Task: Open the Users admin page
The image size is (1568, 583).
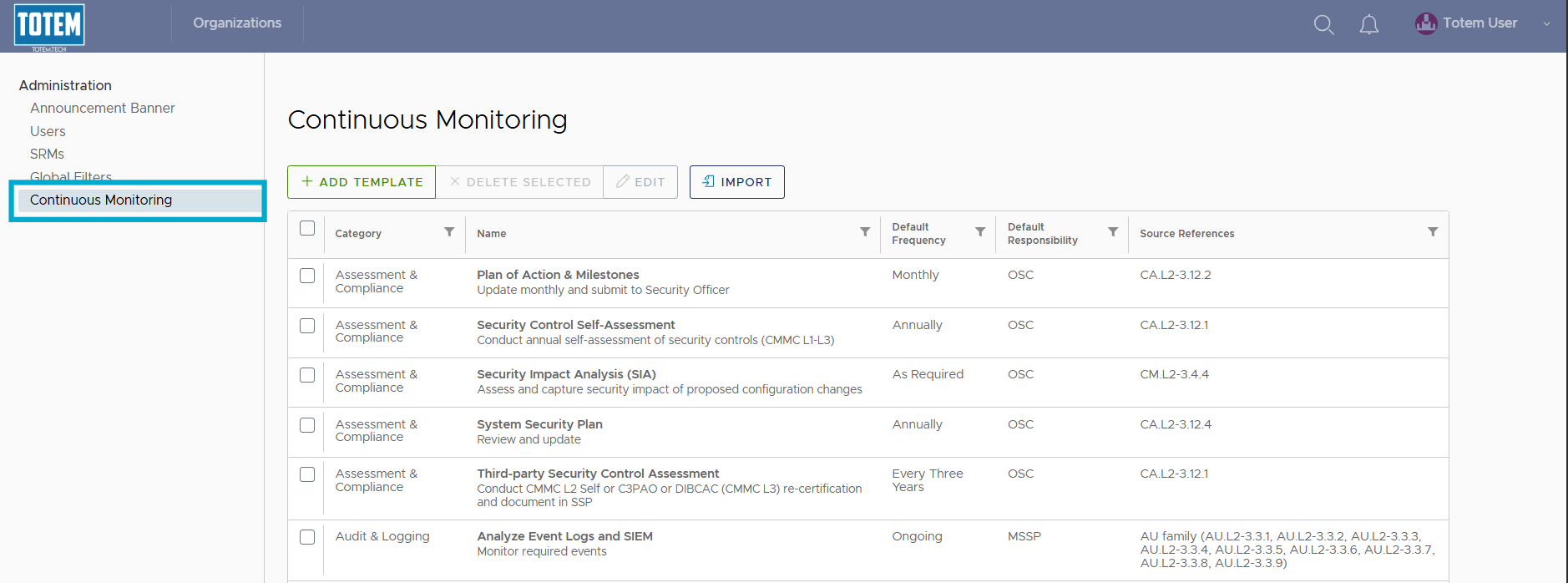Action: [x=48, y=131]
